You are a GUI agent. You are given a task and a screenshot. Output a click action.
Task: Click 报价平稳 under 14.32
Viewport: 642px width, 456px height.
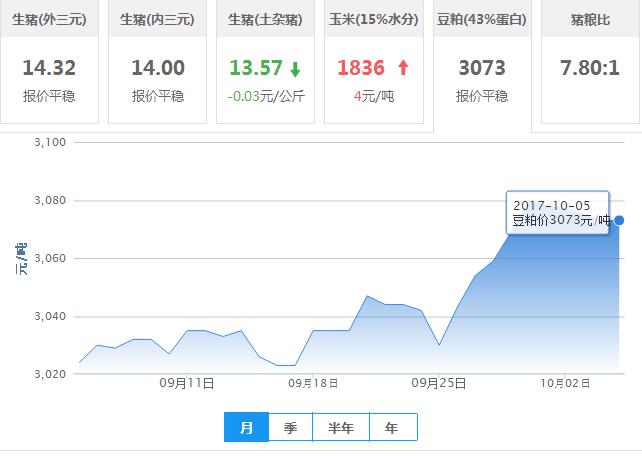click(x=49, y=96)
